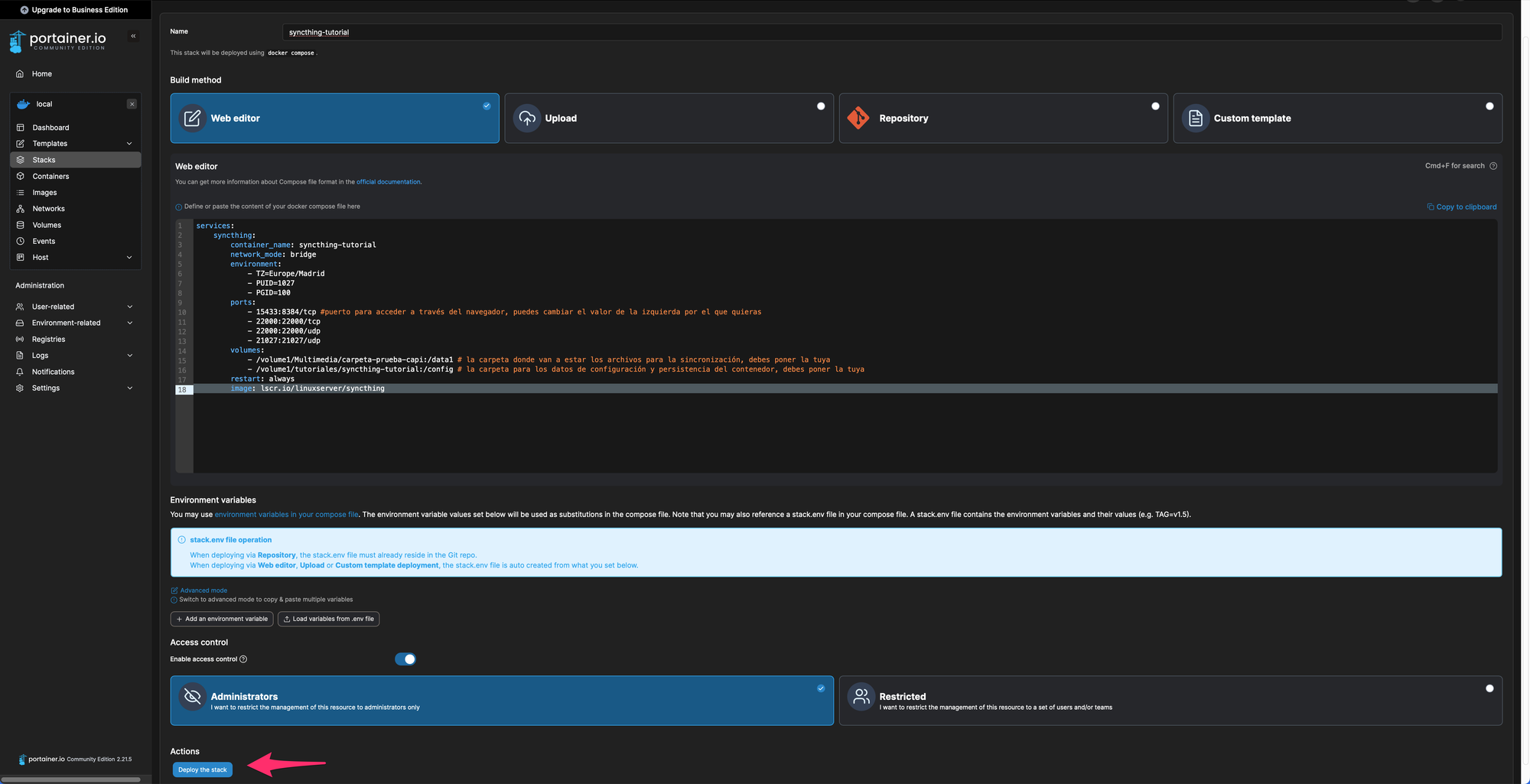Click the Stacks layers icon
Viewport: 1530px width, 784px height.
coord(21,160)
